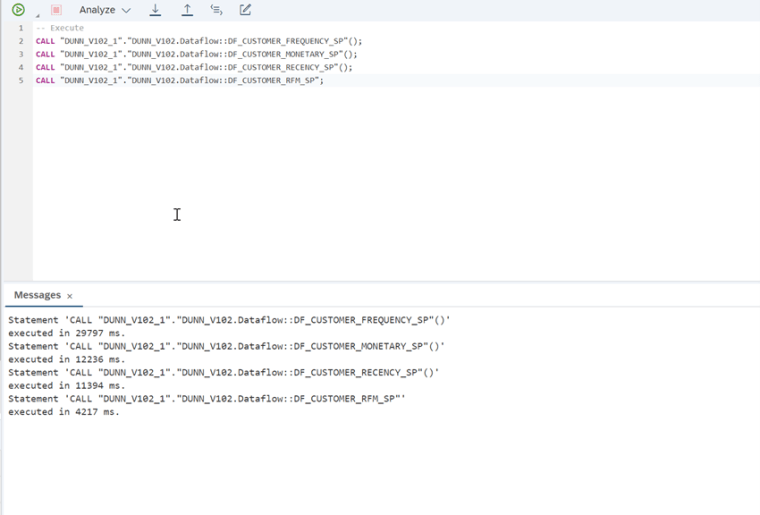
Task: Click the red Stop execution icon
Action: pyautogui.click(x=56, y=10)
